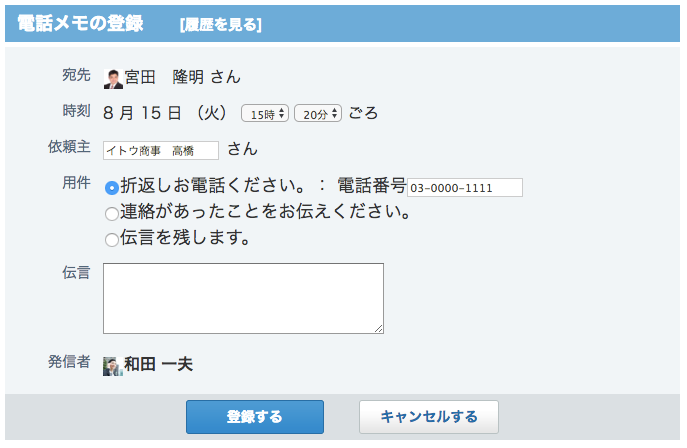Click 宮田 隆明's profile avatar icon

tap(113, 79)
